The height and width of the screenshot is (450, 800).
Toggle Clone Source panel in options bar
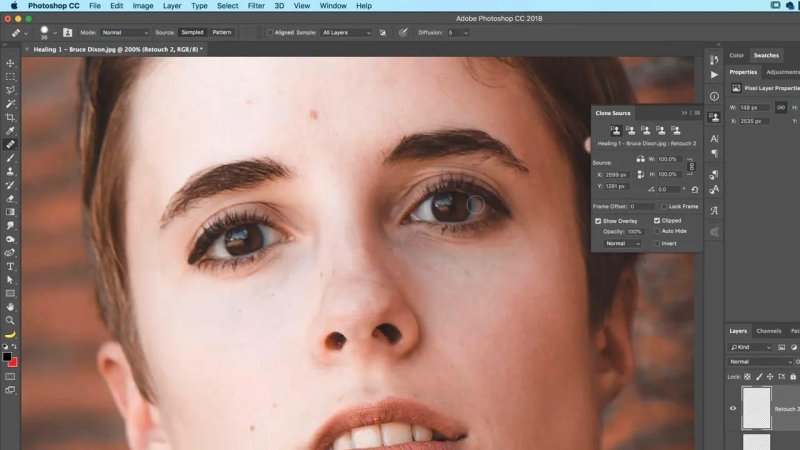tap(67, 32)
